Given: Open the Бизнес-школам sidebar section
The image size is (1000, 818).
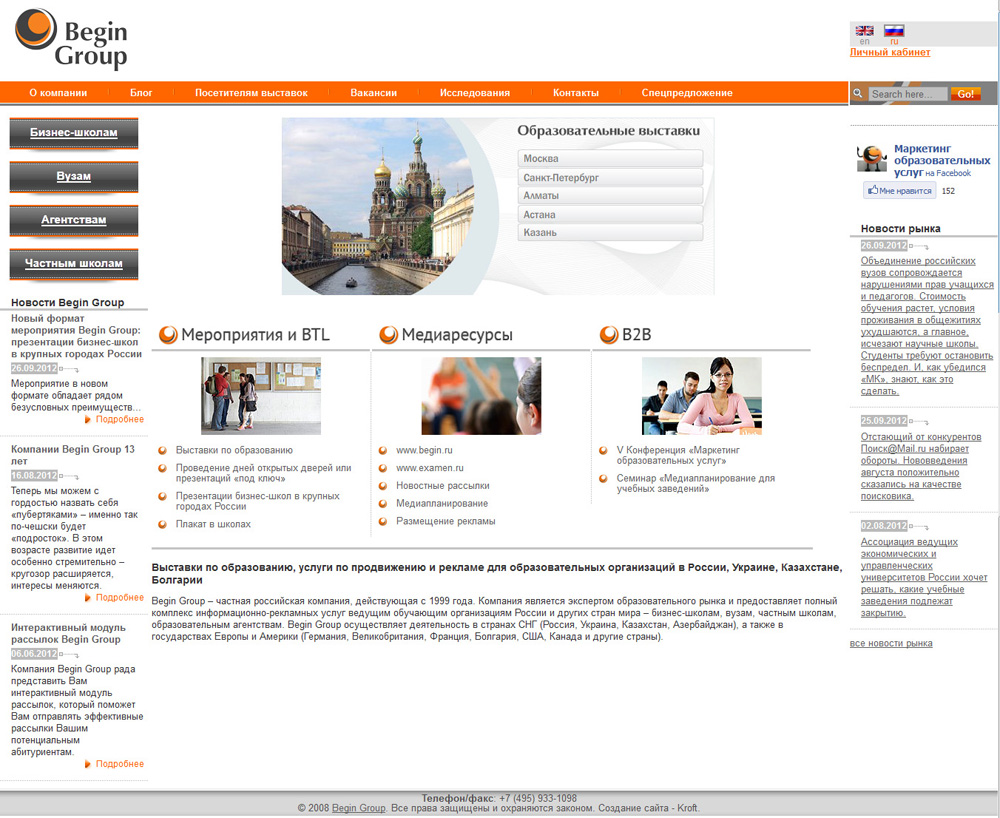Looking at the screenshot, I should click(x=74, y=133).
